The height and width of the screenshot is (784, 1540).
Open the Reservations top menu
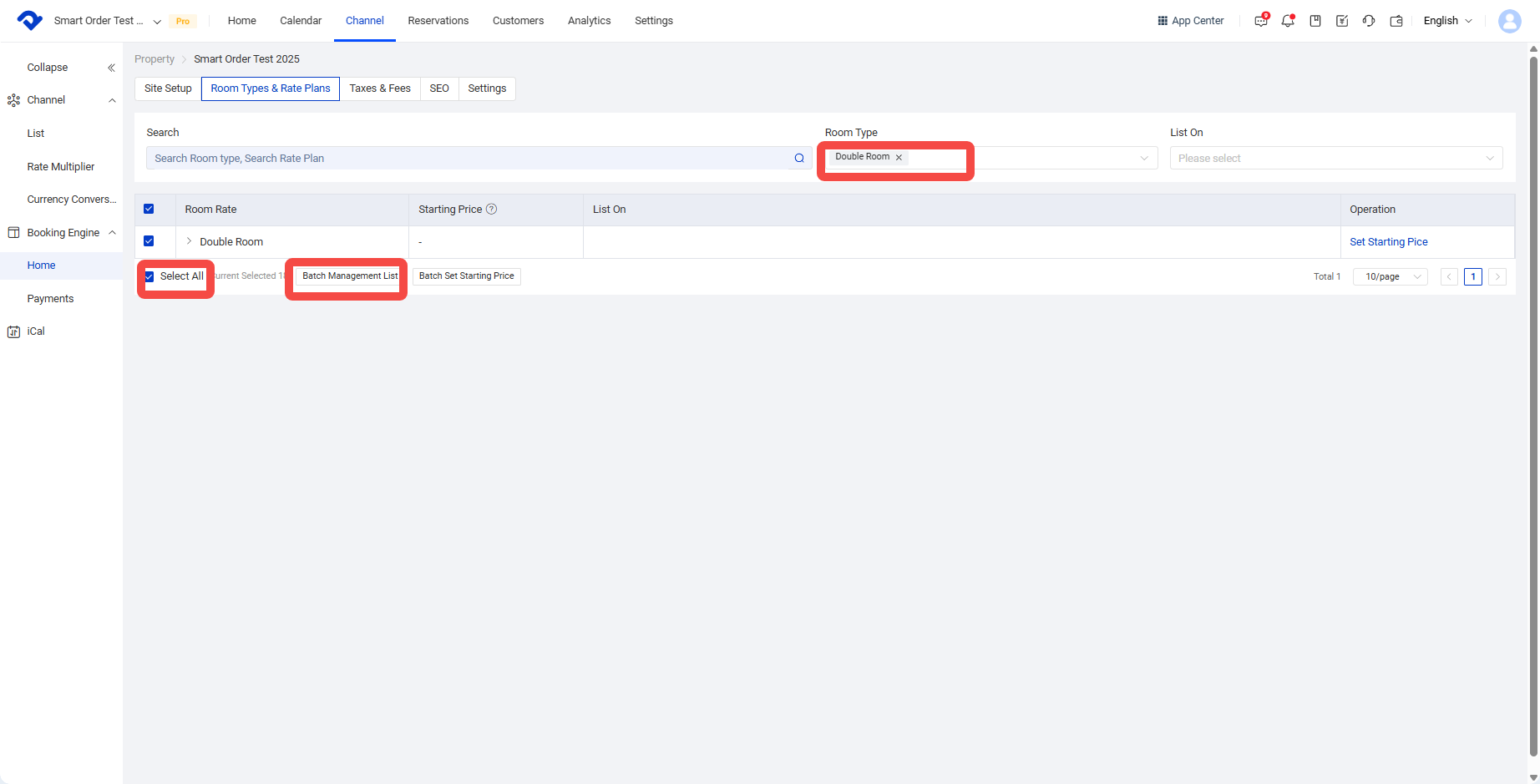coord(438,21)
